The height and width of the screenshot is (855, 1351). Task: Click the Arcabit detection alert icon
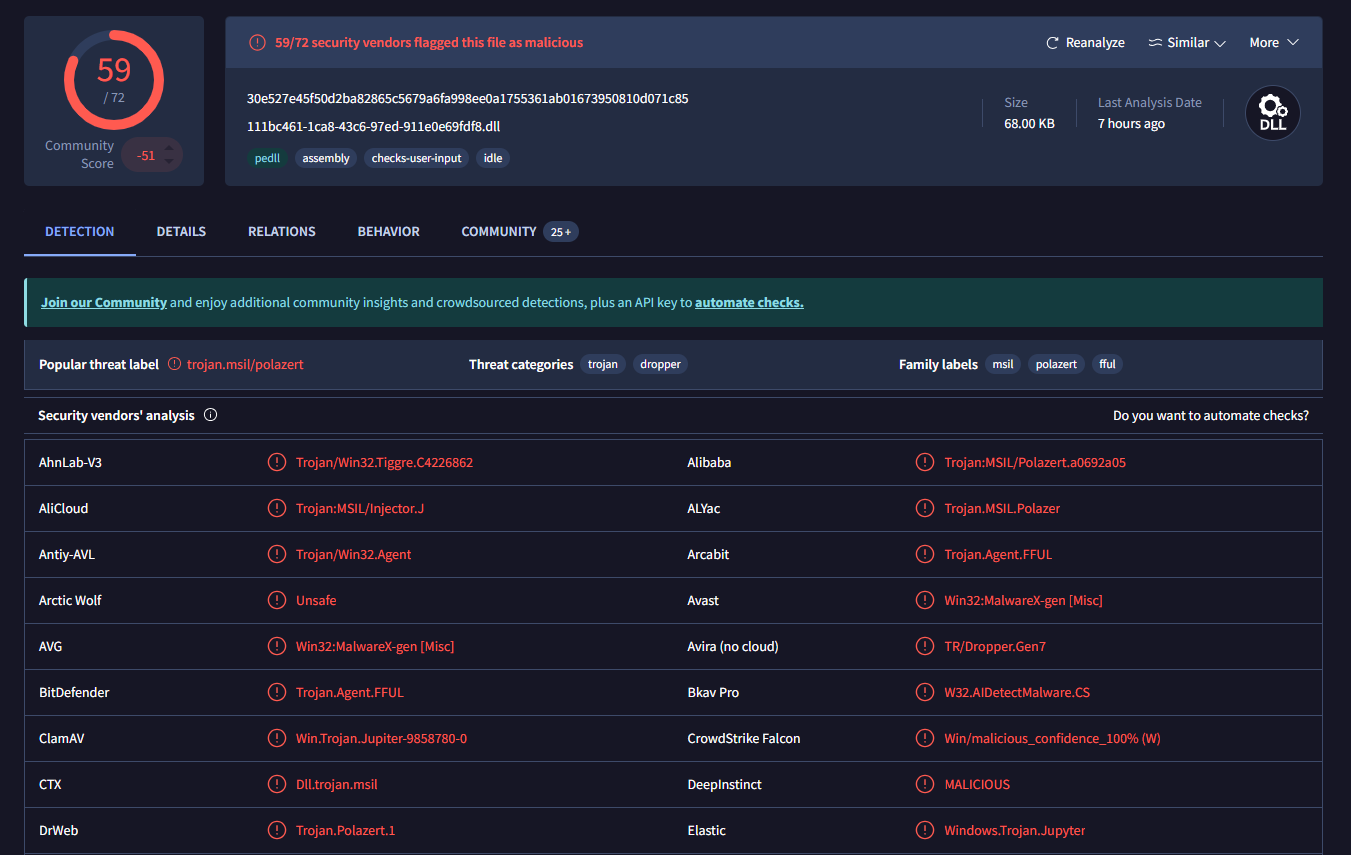925,554
